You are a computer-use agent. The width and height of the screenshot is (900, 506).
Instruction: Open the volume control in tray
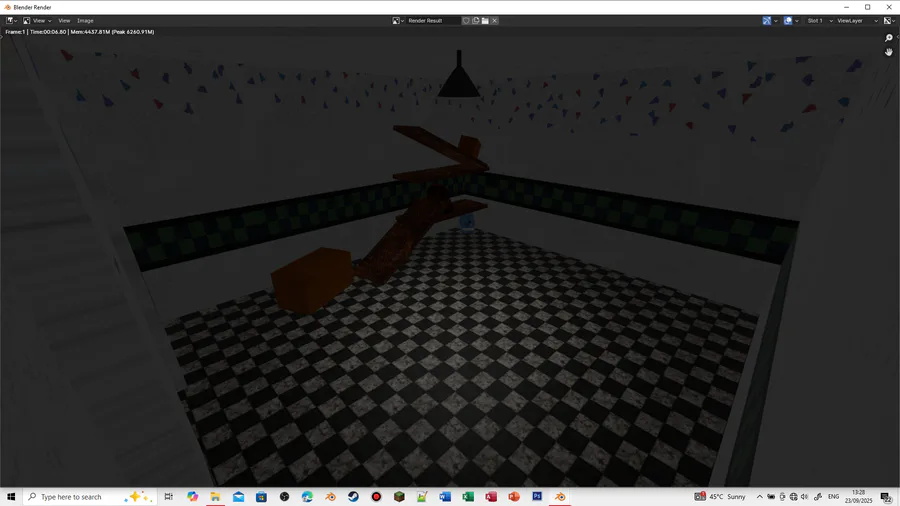pos(804,497)
